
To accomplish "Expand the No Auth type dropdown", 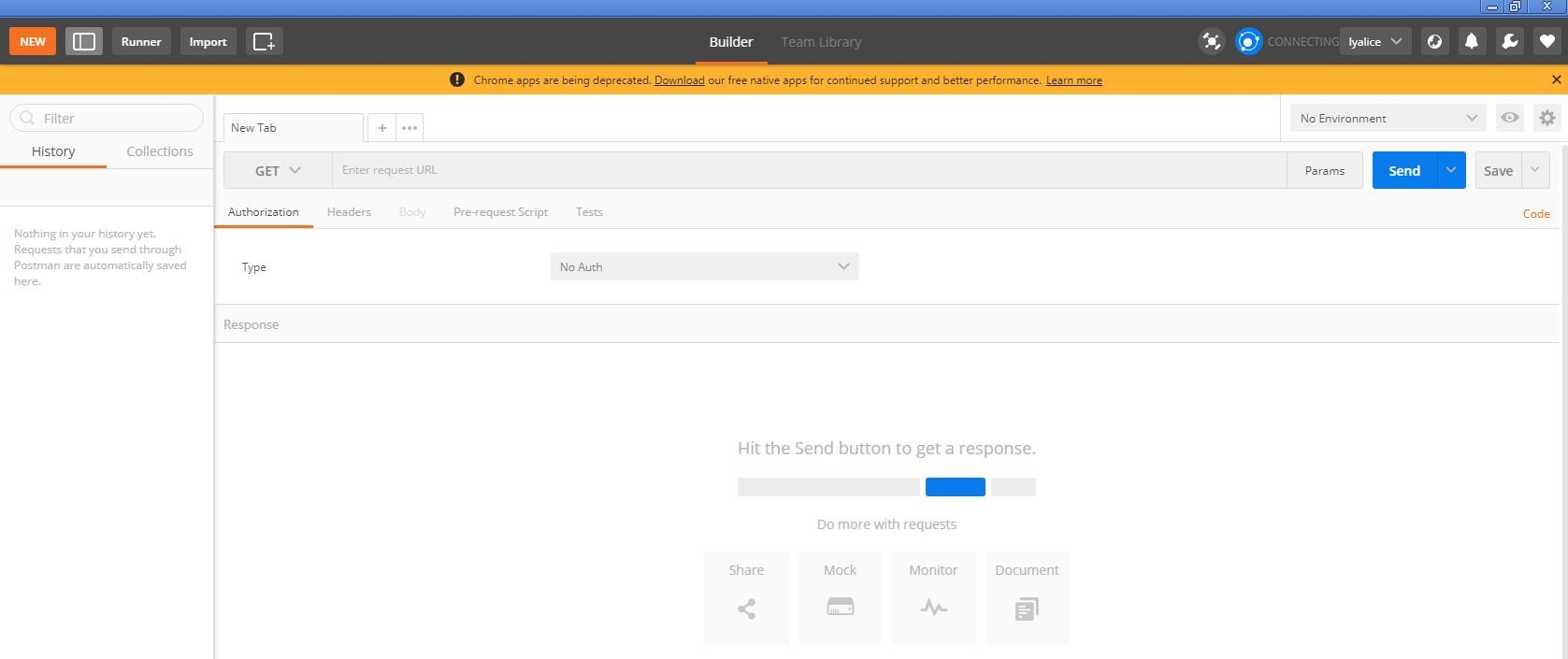I will click(705, 266).
